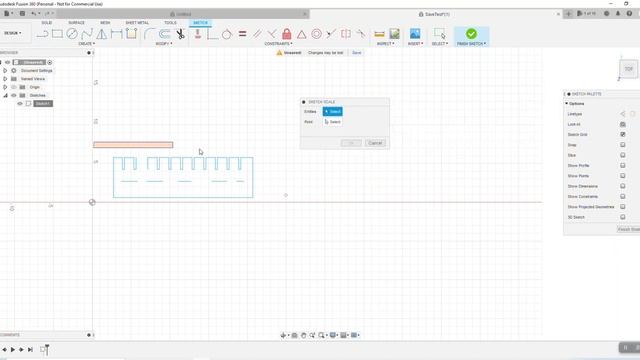The width and height of the screenshot is (640, 360).
Task: Select the Line tool in Create
Action: pyautogui.click(x=42, y=34)
